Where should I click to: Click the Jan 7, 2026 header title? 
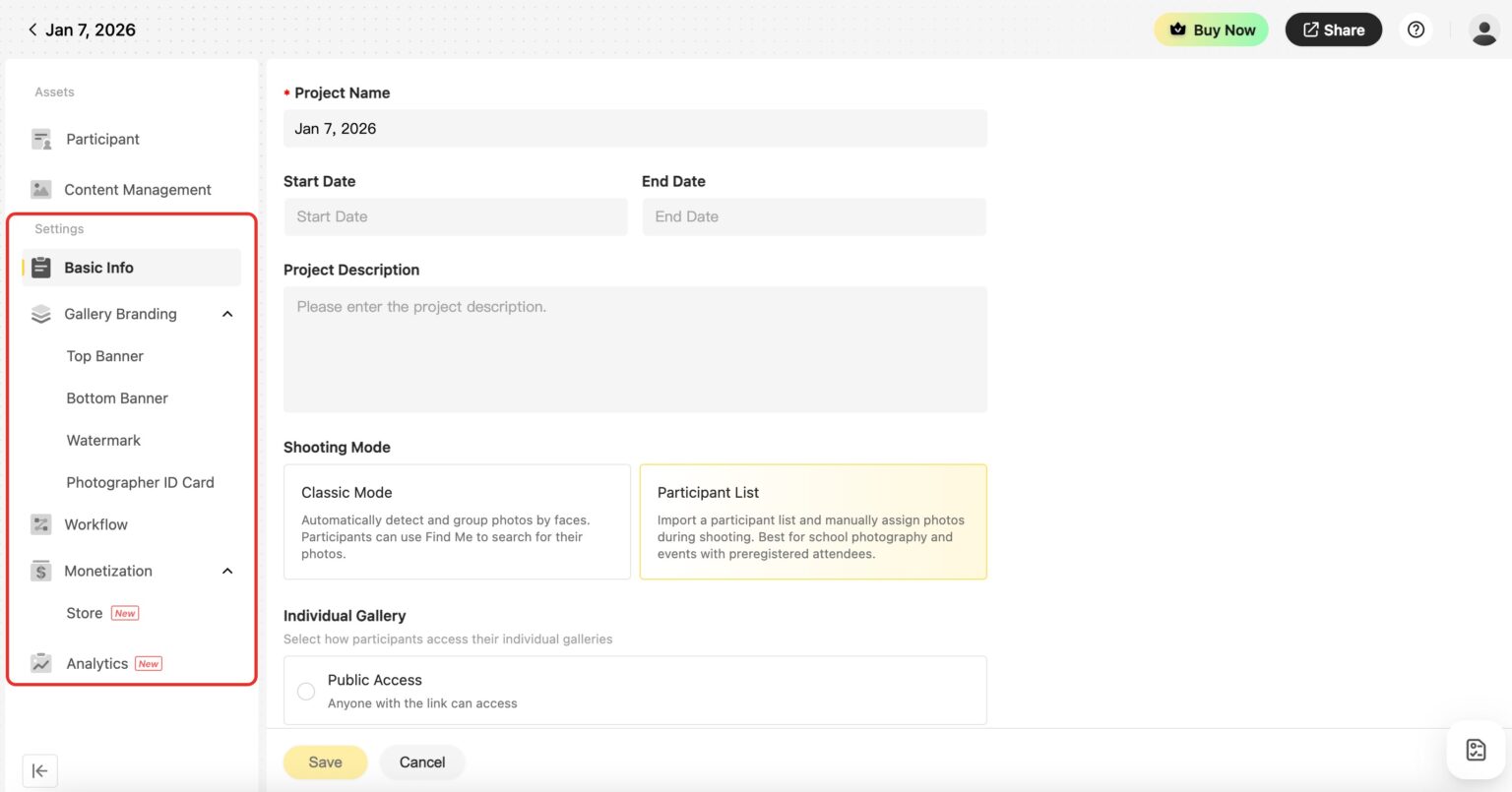tap(91, 30)
